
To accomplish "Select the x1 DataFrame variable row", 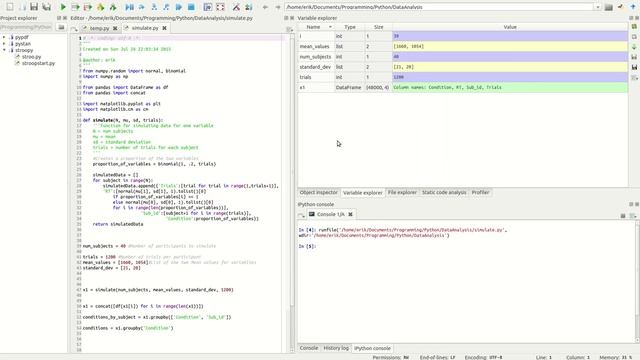I will coord(463,87).
